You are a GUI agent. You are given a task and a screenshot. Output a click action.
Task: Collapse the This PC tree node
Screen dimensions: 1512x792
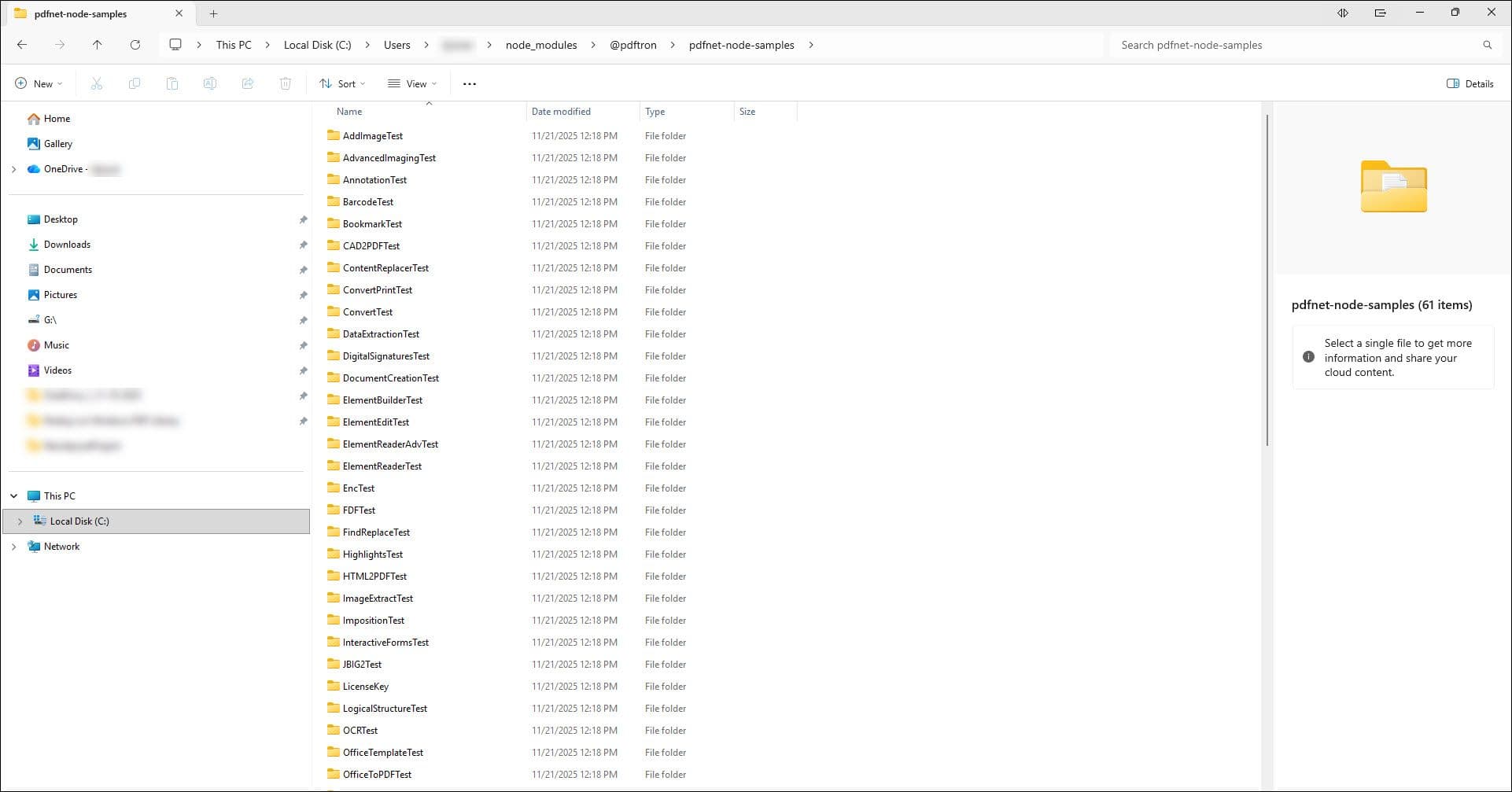(13, 495)
